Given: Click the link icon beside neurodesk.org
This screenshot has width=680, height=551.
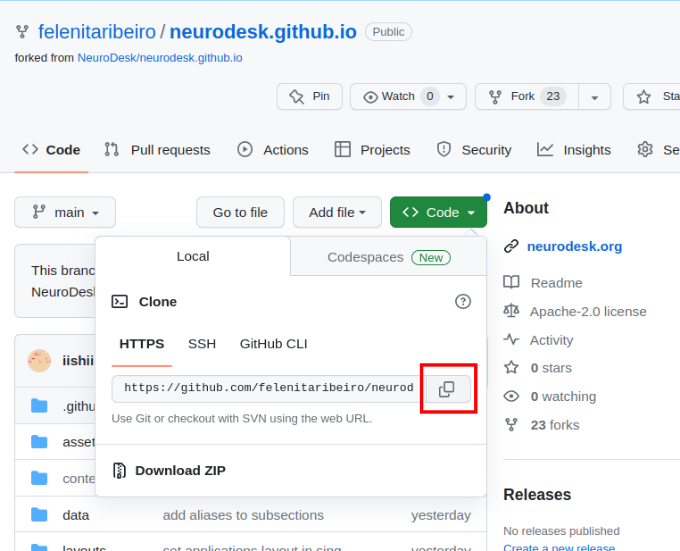Looking at the screenshot, I should [x=511, y=246].
